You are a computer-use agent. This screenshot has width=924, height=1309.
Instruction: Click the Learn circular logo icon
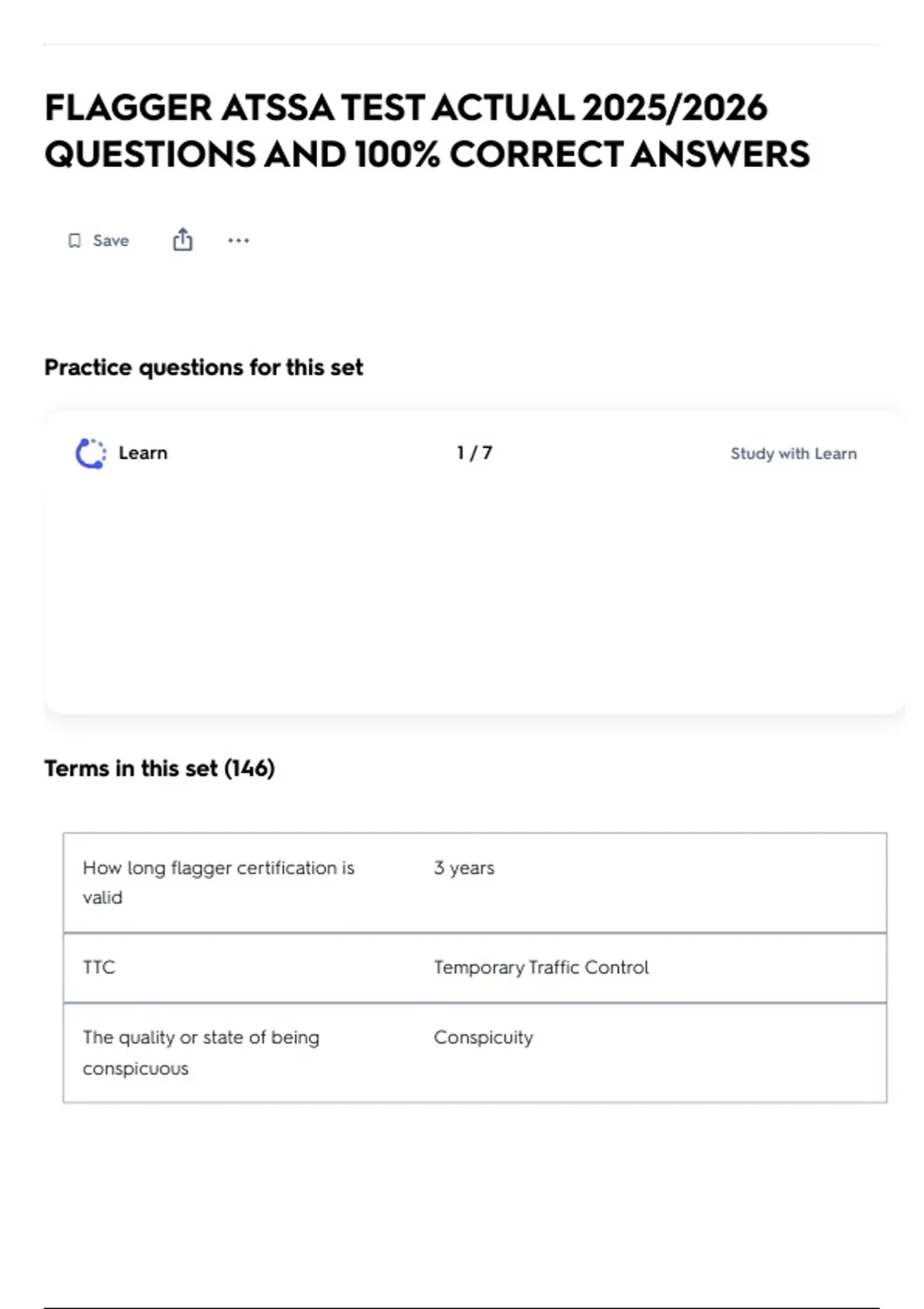coord(91,454)
